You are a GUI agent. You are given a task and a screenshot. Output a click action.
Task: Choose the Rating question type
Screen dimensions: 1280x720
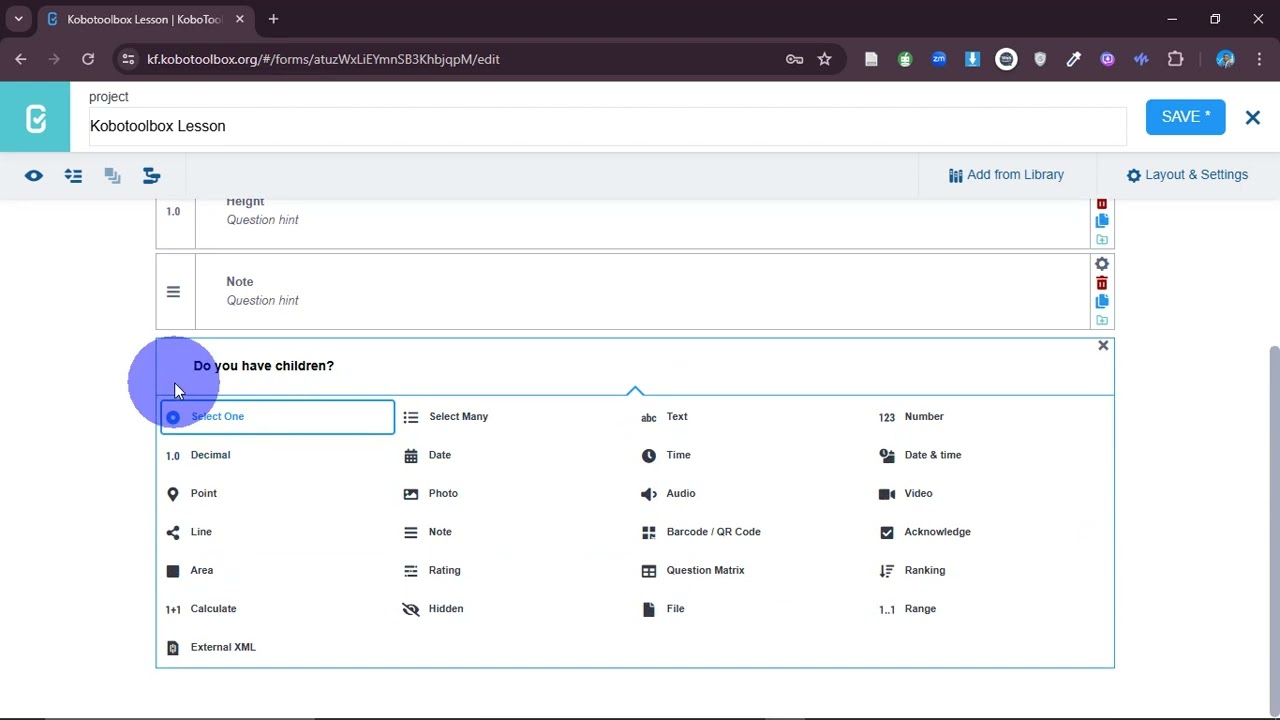(x=432, y=571)
